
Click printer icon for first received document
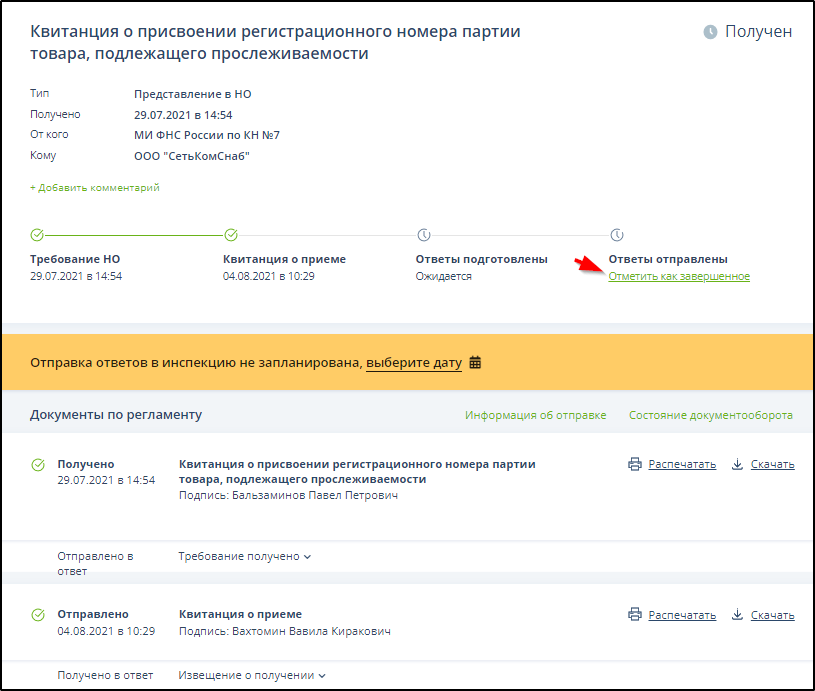click(x=634, y=464)
